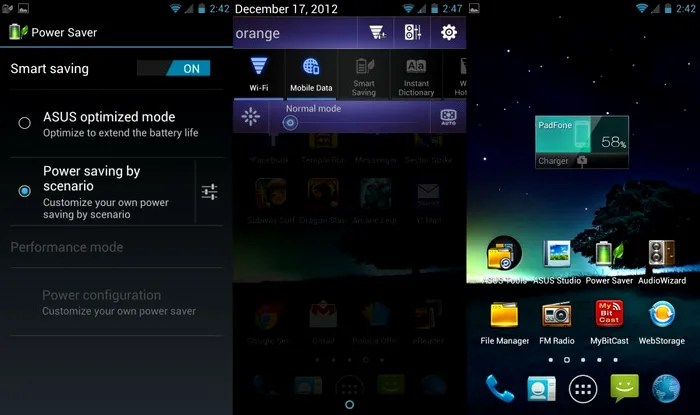
Task: Toggle the Smart saving ON switch
Action: point(174,68)
